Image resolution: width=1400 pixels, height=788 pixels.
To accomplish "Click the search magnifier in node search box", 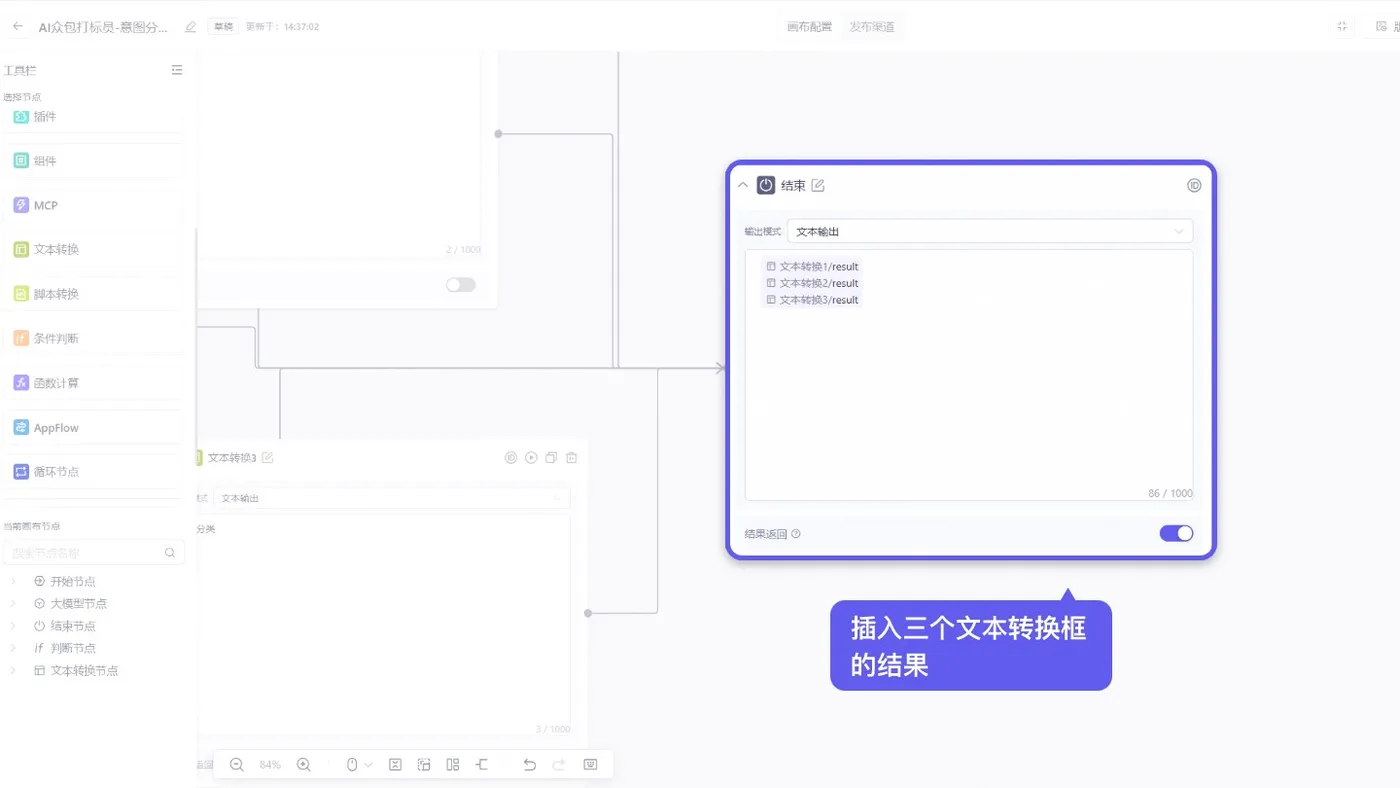I will [170, 553].
